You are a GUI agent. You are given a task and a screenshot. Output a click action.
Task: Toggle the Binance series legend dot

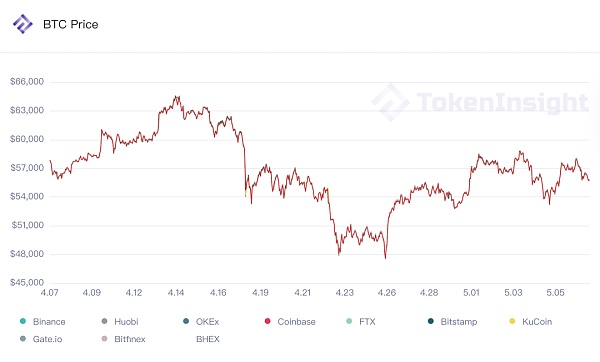(x=23, y=321)
